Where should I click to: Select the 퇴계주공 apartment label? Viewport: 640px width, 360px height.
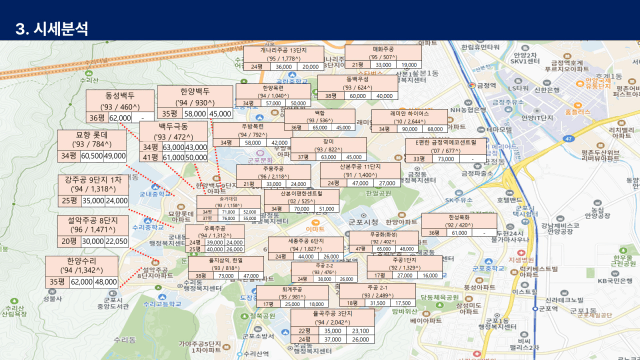click(292, 289)
